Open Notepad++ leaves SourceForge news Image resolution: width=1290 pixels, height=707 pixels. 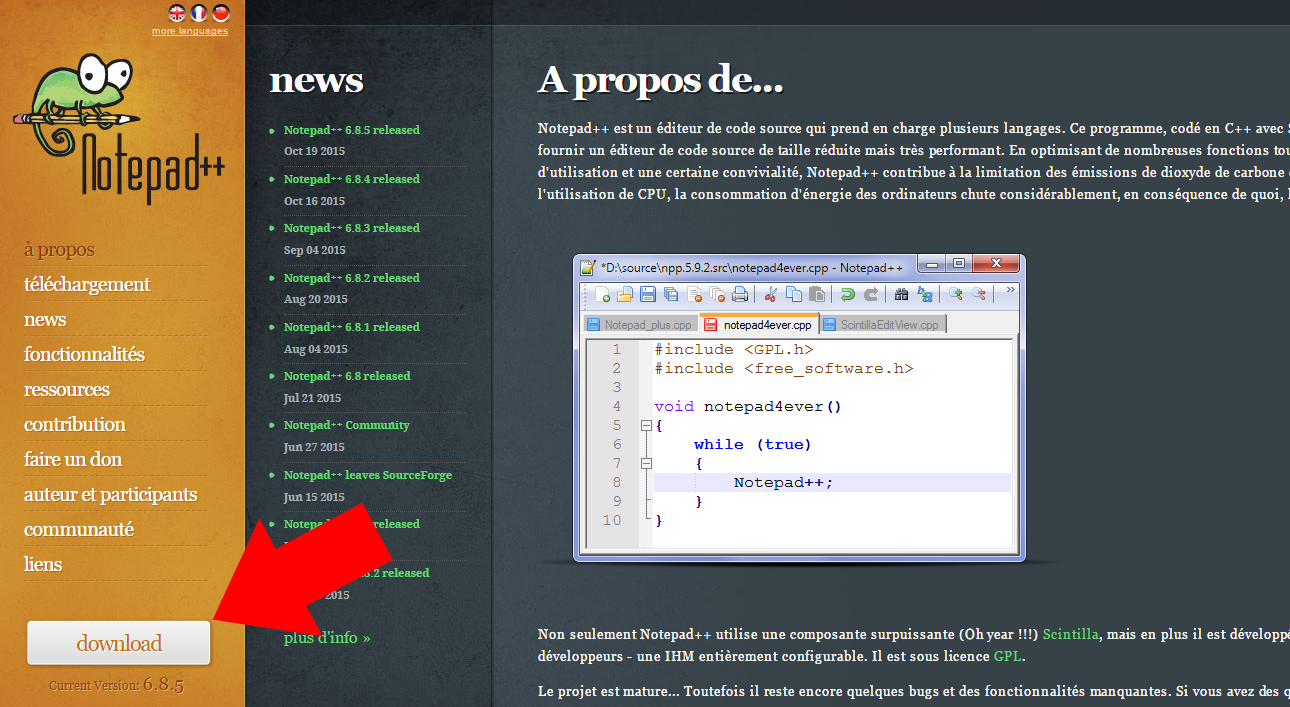[367, 475]
